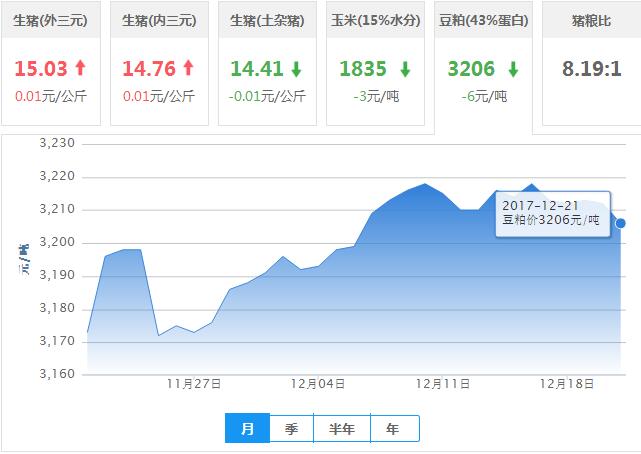Click the change text -0.01元/公斤
The width and height of the screenshot is (641, 454).
click(x=267, y=96)
